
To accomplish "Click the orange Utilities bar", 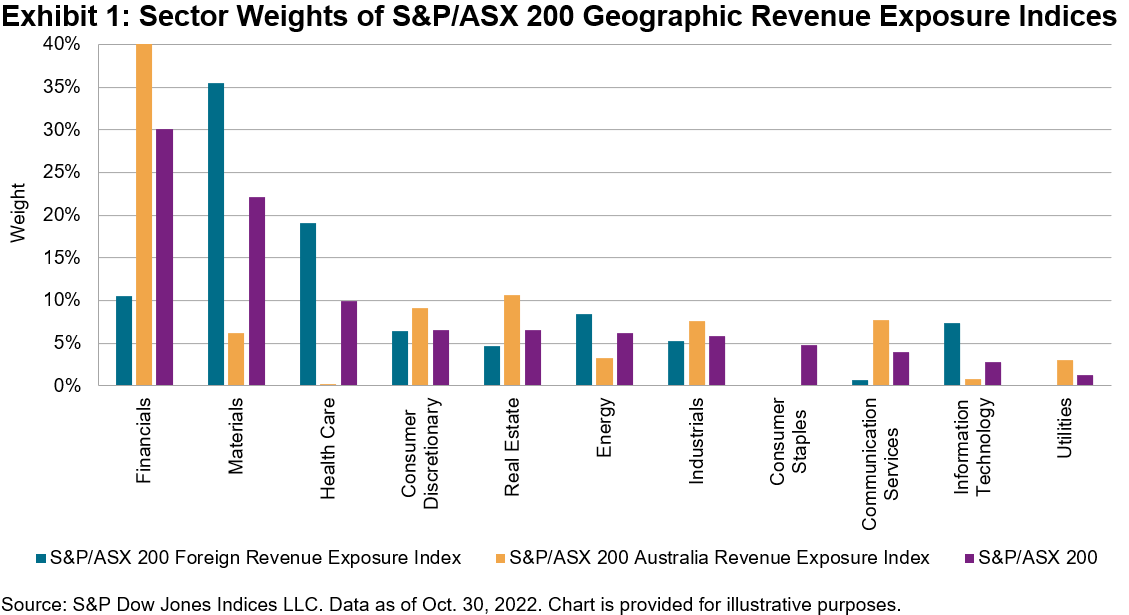I will (1064, 372).
